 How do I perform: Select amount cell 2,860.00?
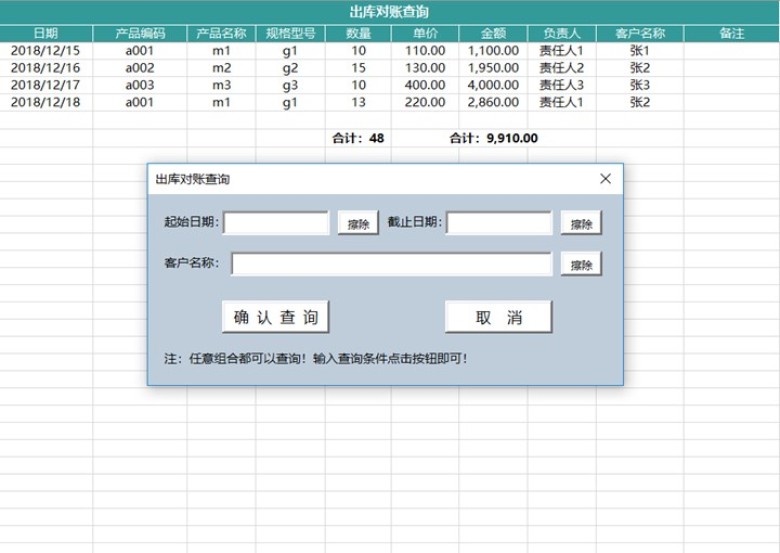point(493,102)
